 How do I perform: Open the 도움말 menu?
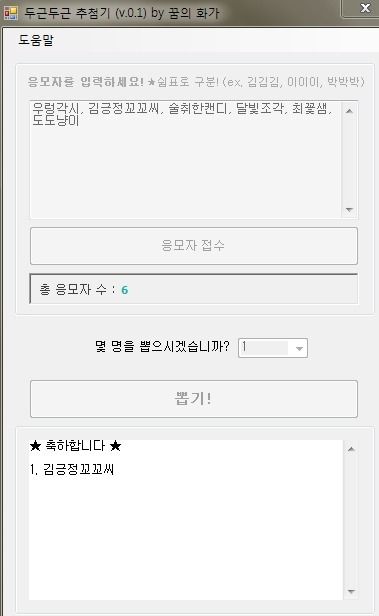tap(36, 40)
